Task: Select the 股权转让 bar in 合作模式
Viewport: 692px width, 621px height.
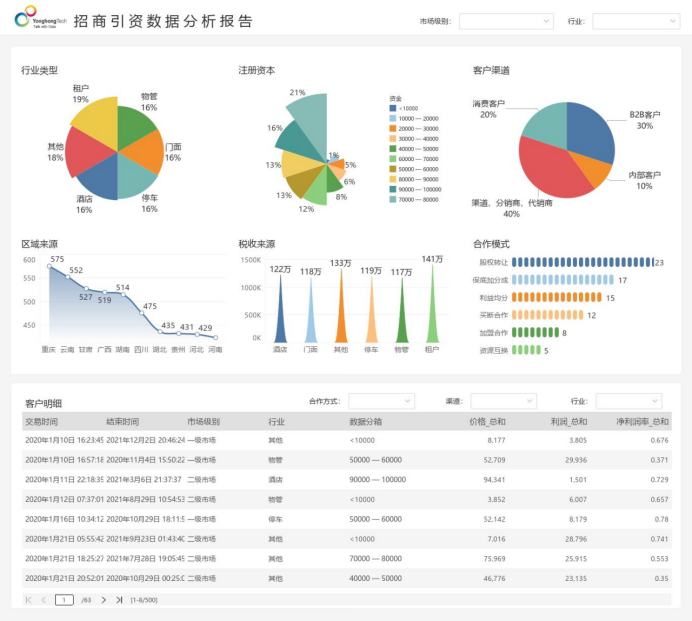Action: point(581,262)
